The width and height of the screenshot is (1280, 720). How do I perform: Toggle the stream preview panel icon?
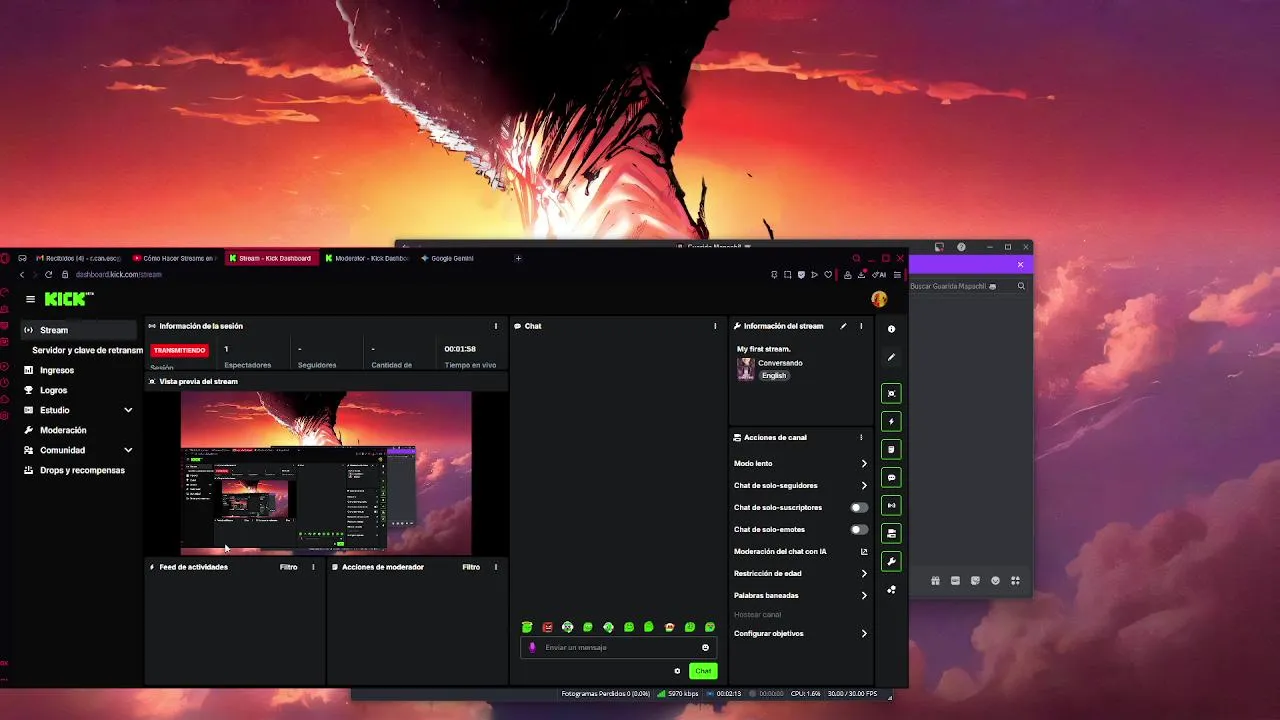pyautogui.click(x=891, y=393)
